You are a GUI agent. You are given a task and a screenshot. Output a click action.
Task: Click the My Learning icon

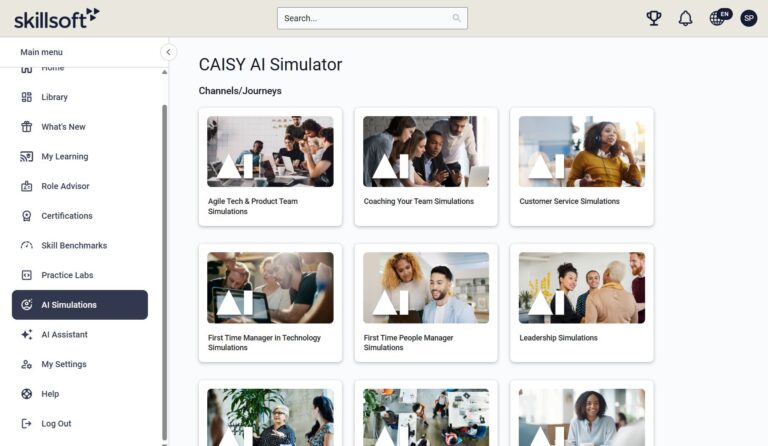26,157
